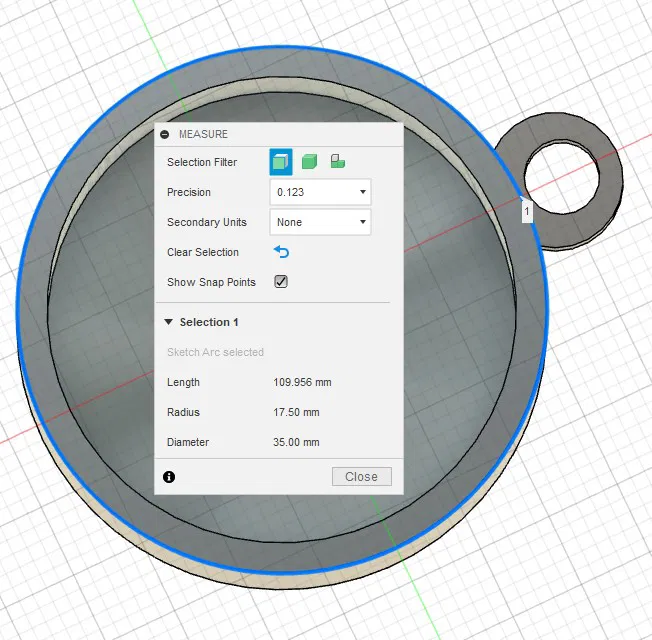The image size is (652, 640).
Task: Toggle the Show Snap Points checkbox
Action: pos(281,282)
